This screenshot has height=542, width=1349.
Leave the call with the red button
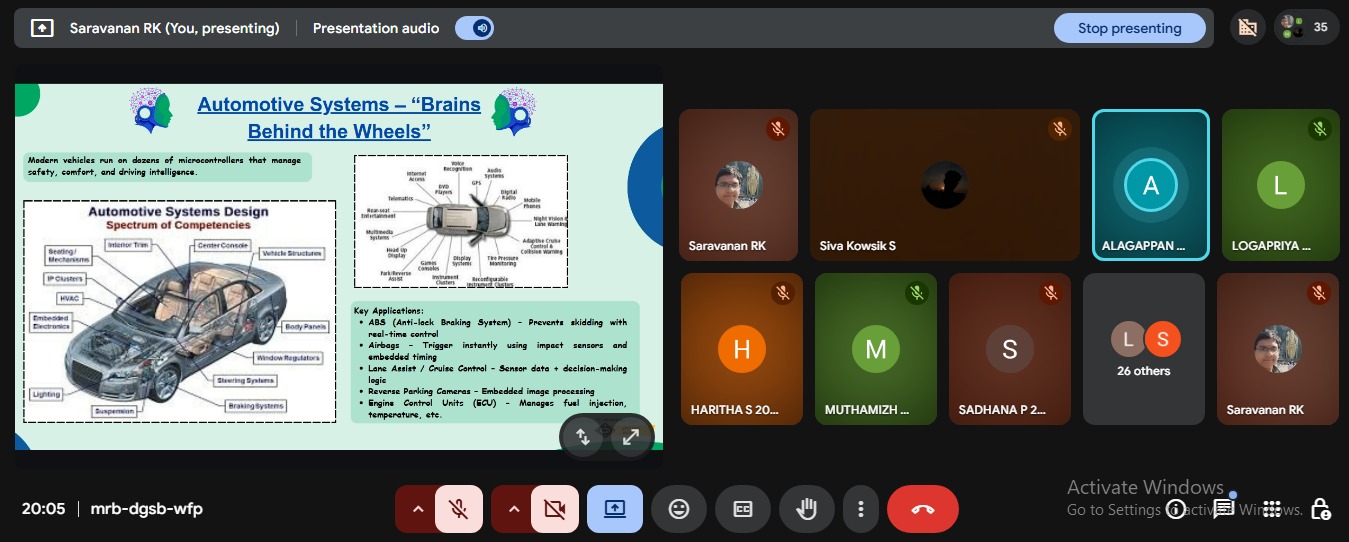coord(922,509)
